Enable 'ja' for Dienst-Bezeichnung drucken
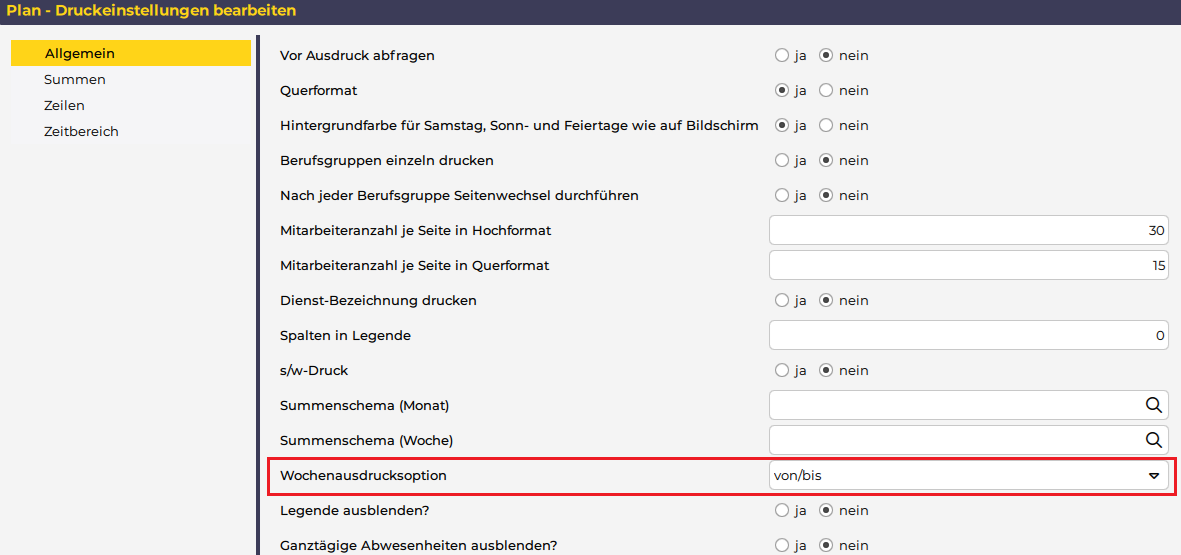 coord(782,301)
